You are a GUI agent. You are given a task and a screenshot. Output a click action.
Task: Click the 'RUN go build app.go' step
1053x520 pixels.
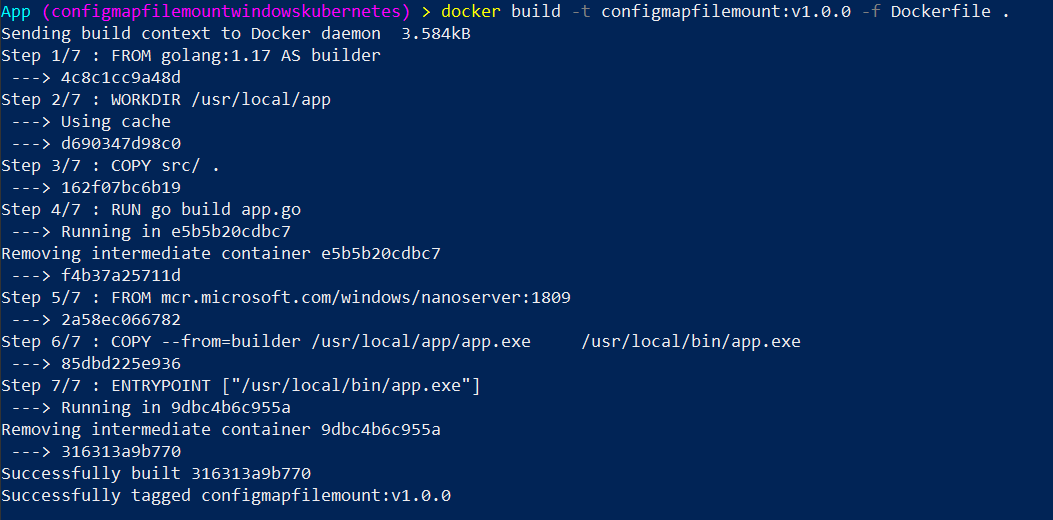150,210
